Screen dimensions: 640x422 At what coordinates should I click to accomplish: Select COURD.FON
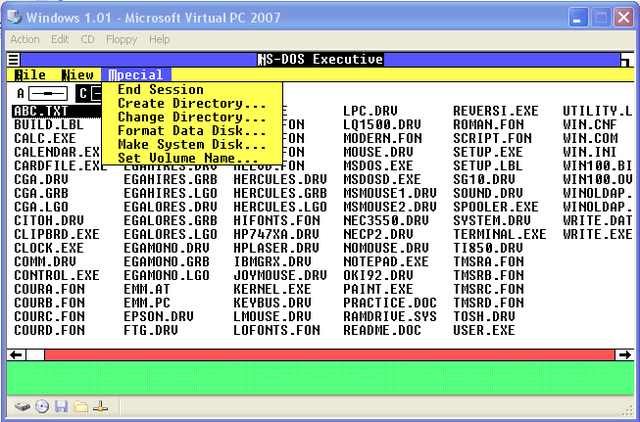pos(49,330)
